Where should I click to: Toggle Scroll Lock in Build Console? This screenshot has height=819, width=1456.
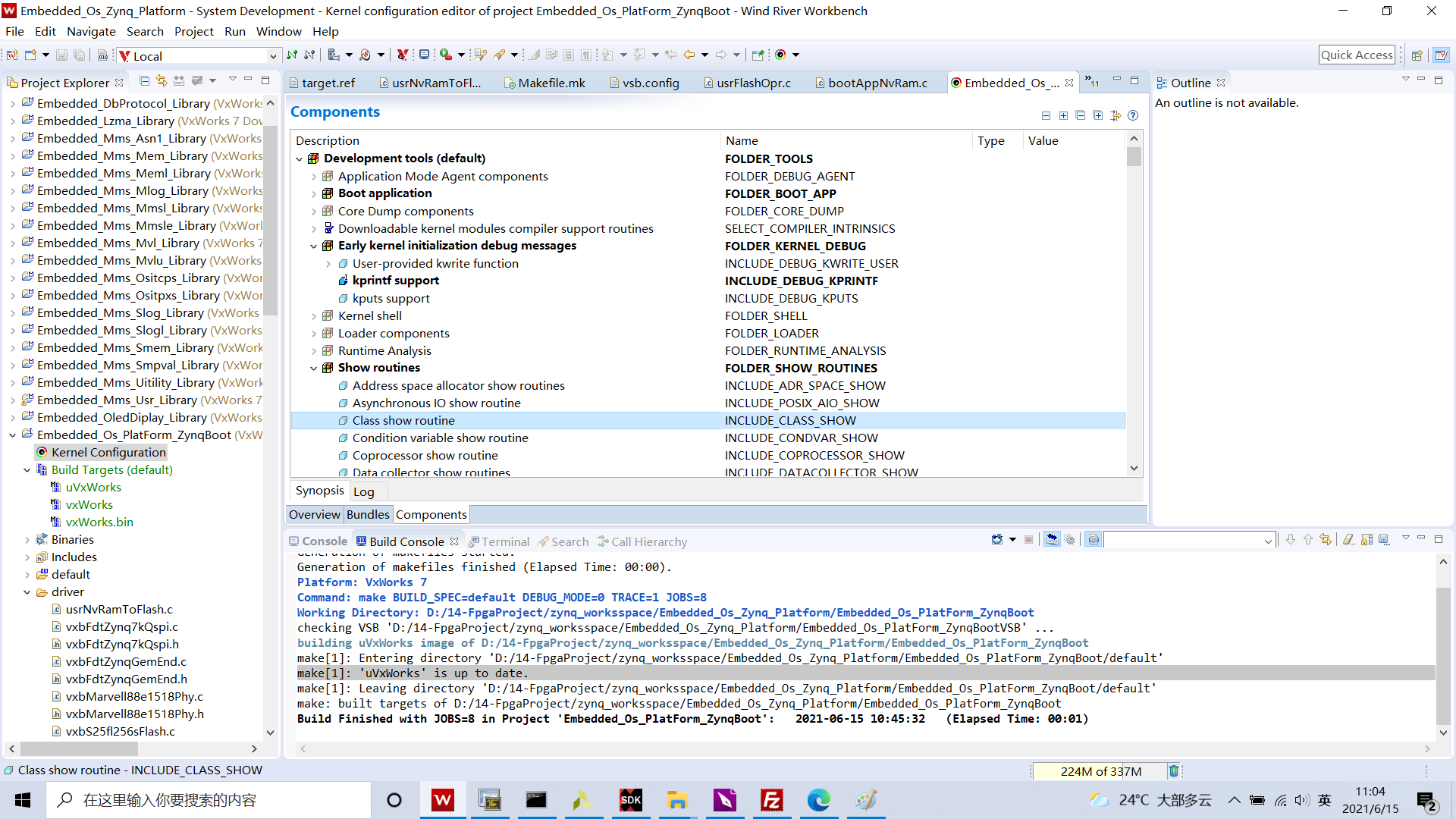(x=1367, y=540)
